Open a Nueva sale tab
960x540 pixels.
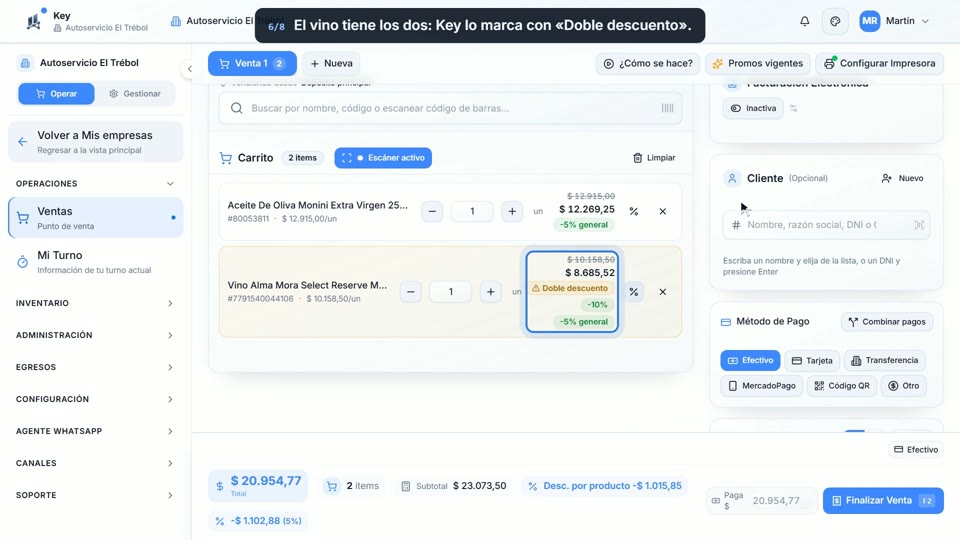(x=331, y=63)
